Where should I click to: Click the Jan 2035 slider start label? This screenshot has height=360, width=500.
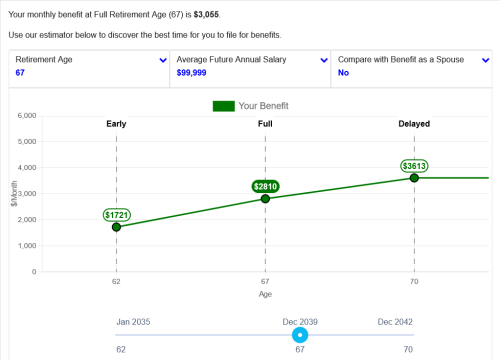coord(133,322)
